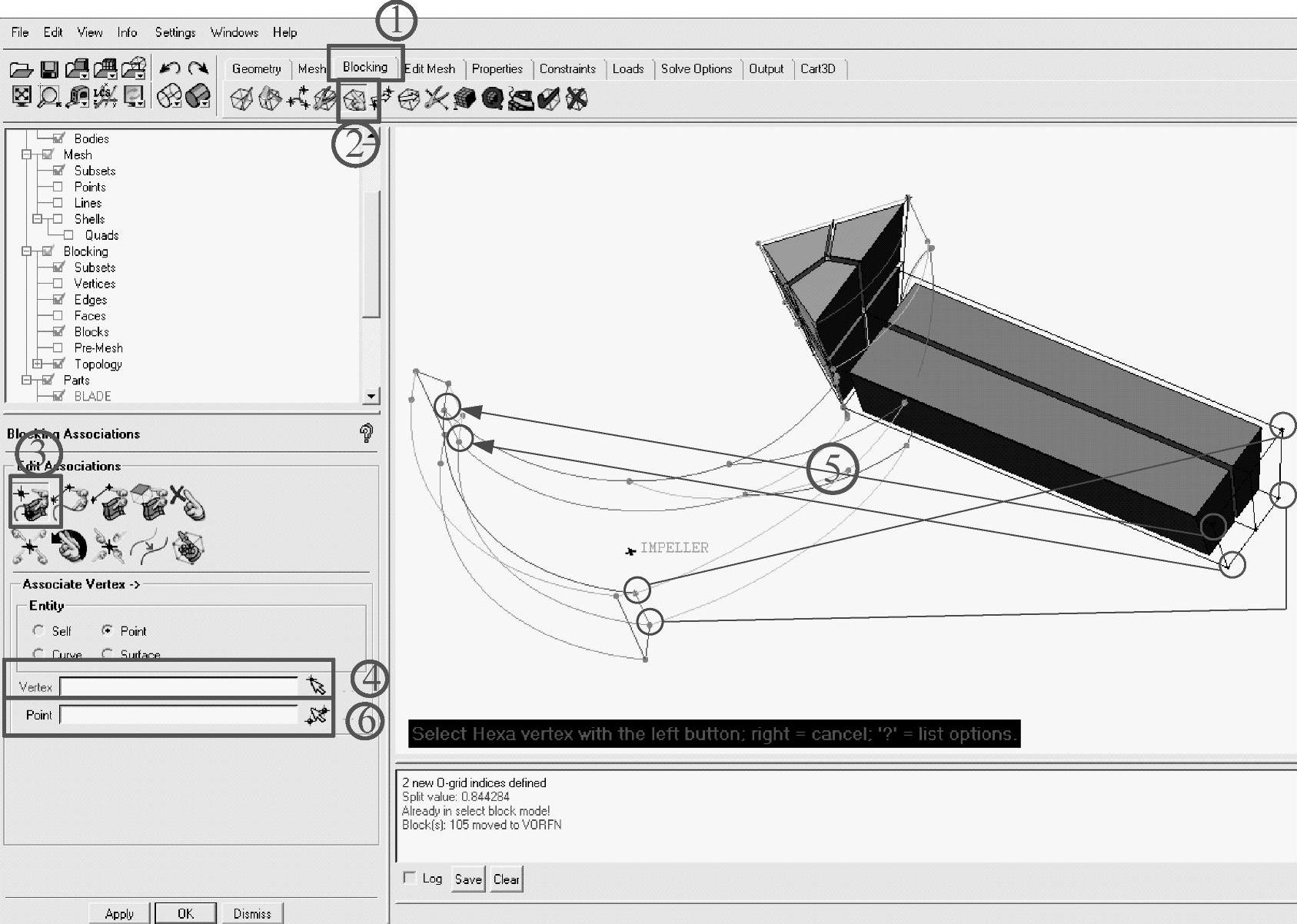Viewport: 1297px width, 924px height.
Task: Hide Edges via the Blocking tree checkbox
Action: [58, 300]
